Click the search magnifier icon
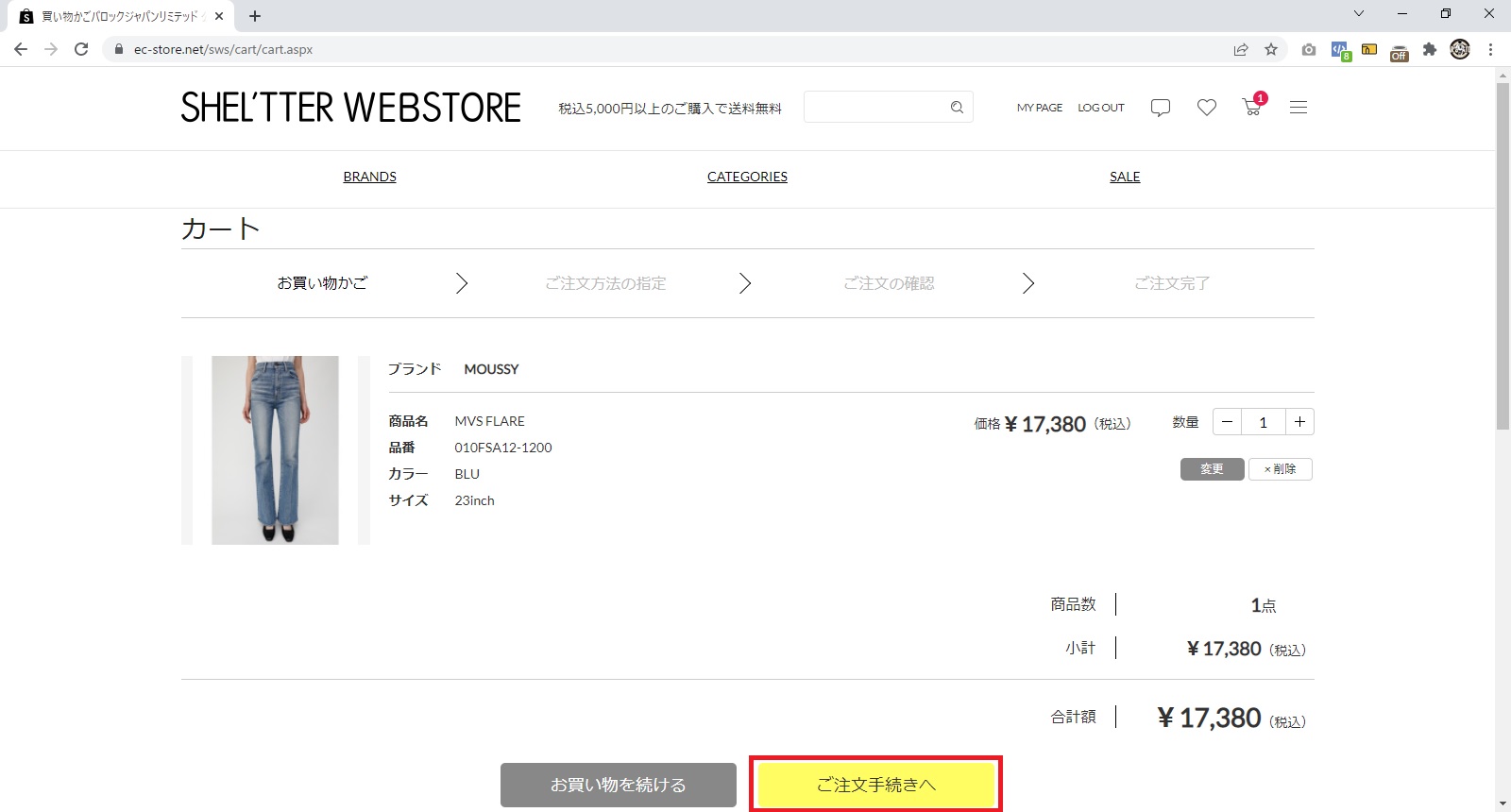The width and height of the screenshot is (1511, 812). point(957,108)
